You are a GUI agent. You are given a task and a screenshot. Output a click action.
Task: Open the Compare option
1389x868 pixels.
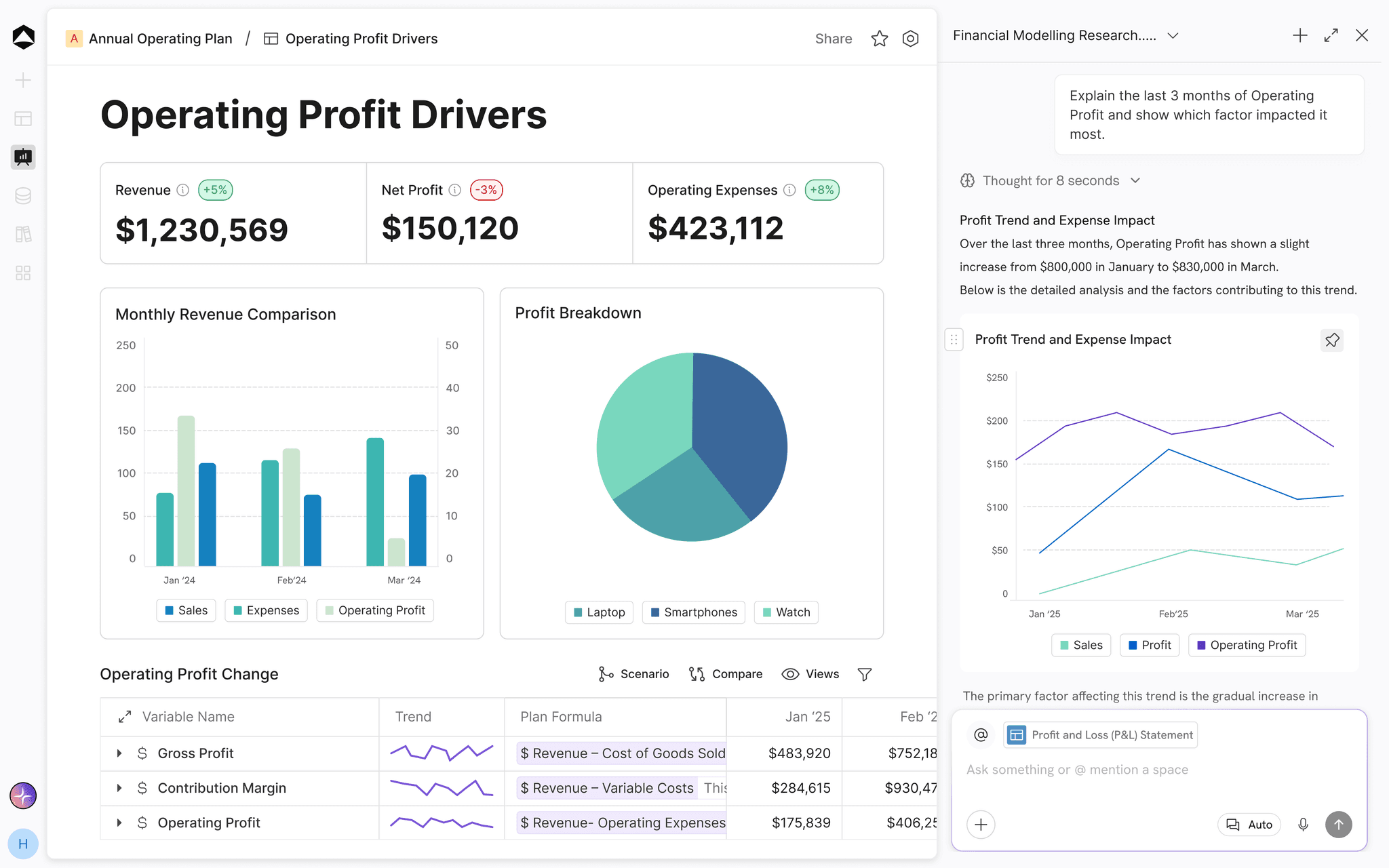726,674
